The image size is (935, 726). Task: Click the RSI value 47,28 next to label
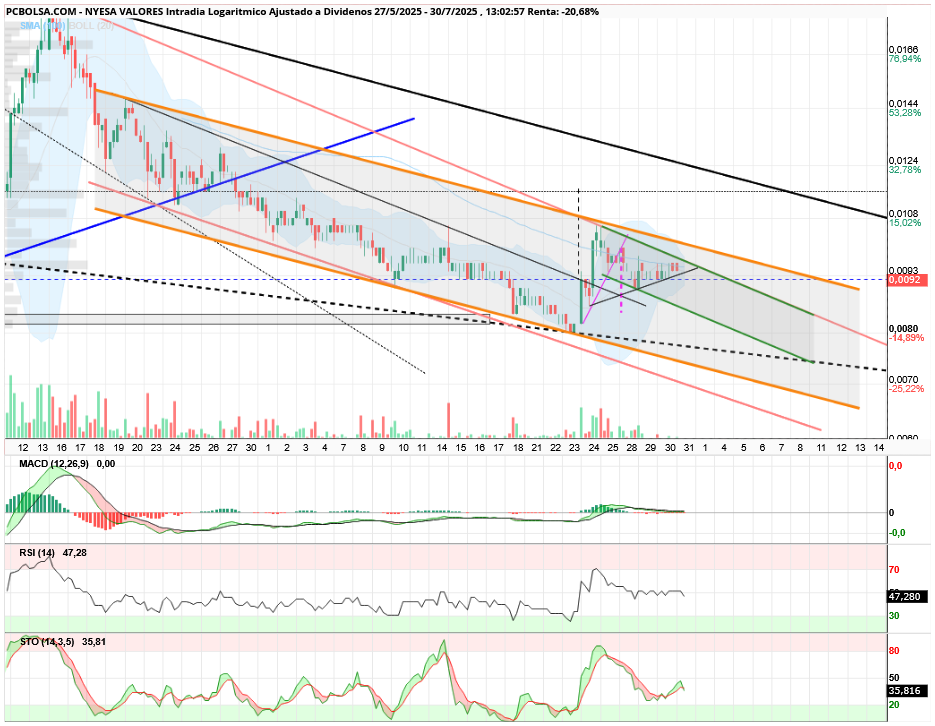pyautogui.click(x=75, y=553)
